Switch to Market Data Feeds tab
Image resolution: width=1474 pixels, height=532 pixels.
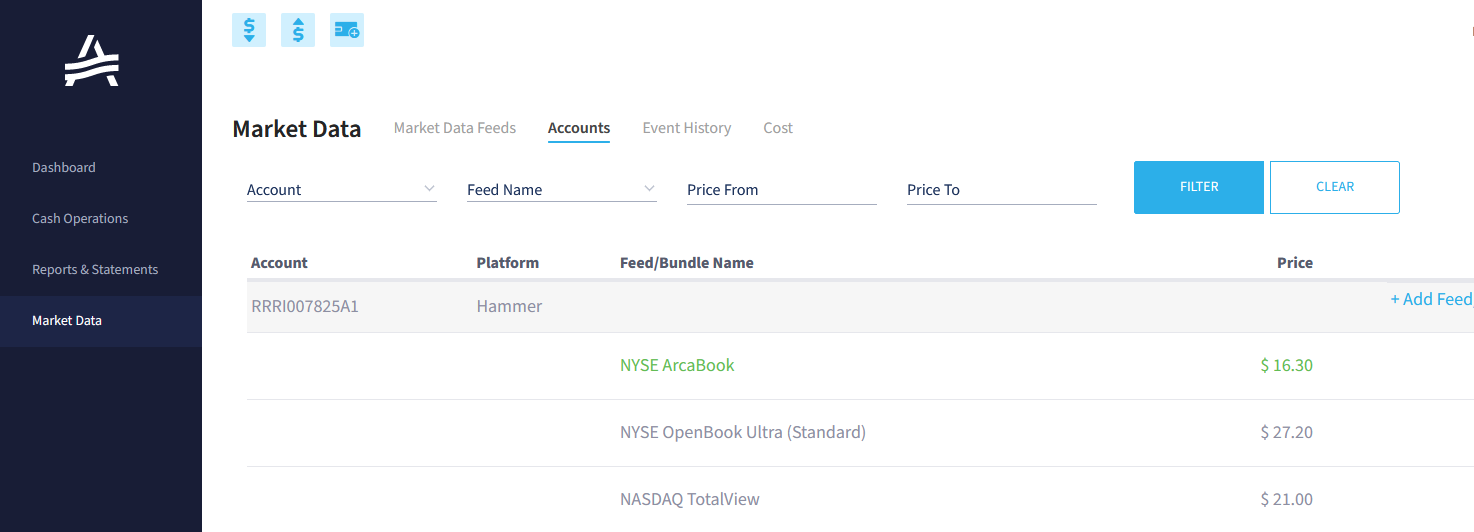(x=455, y=128)
